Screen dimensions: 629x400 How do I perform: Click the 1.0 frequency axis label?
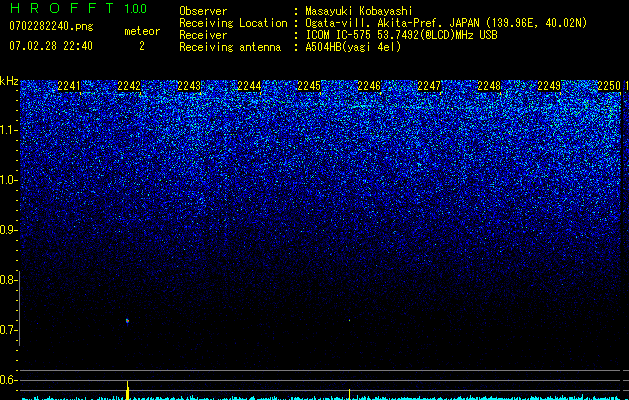tap(8, 180)
